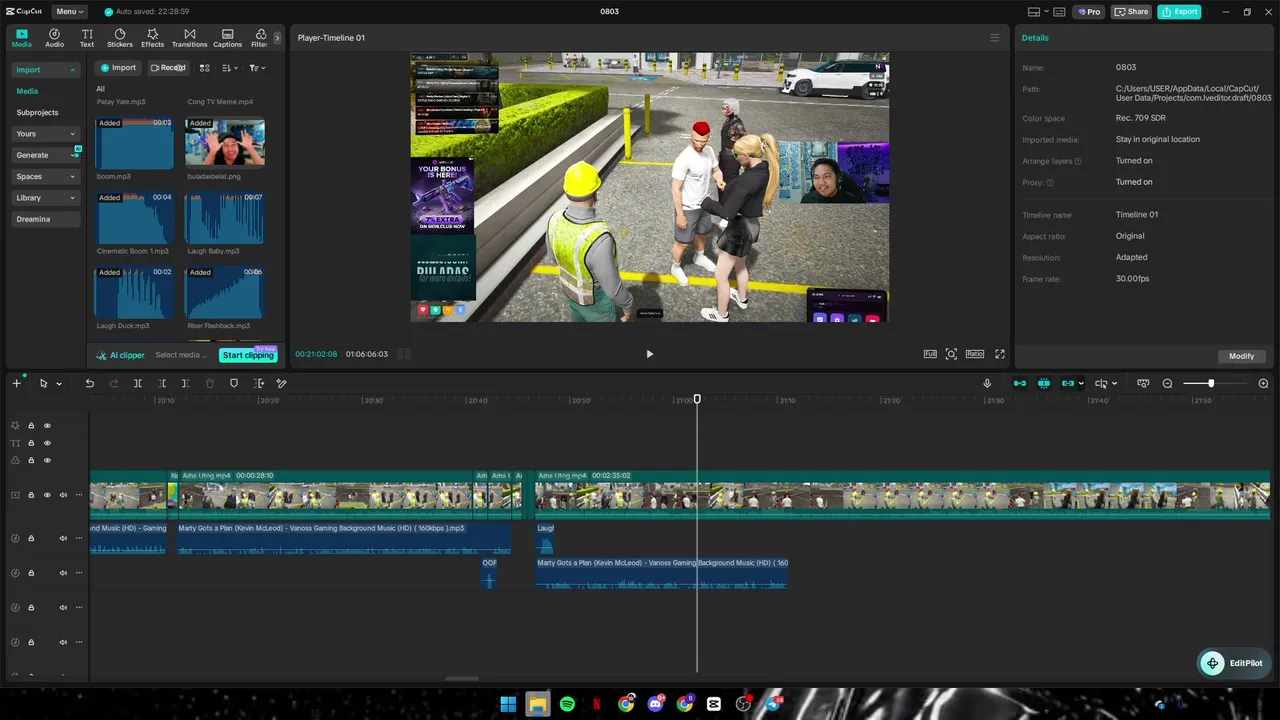Select Subprojects in the sidebar
The height and width of the screenshot is (720, 1280).
click(38, 113)
